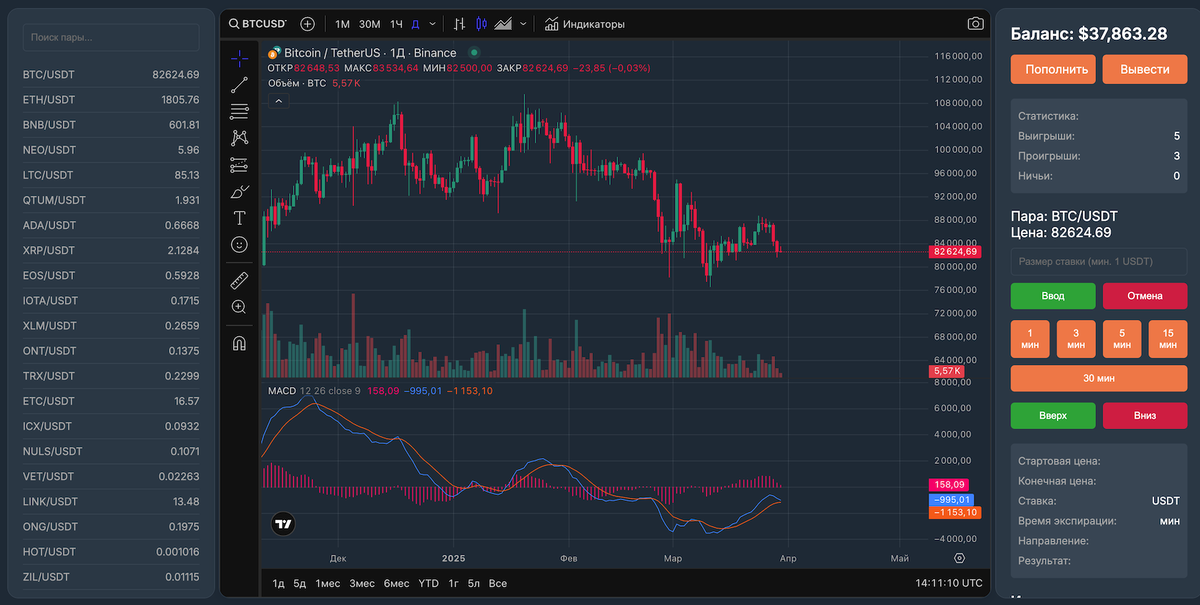Click the Пополнить deposit button
Viewport: 1200px width, 605px height.
pos(1053,69)
